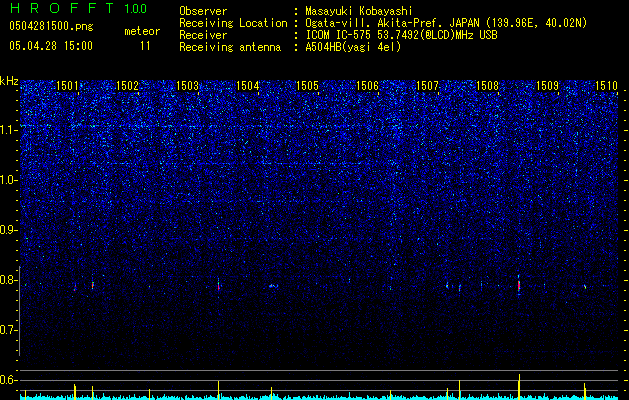Click the date stamp 05.04.28 15:00

[51, 46]
